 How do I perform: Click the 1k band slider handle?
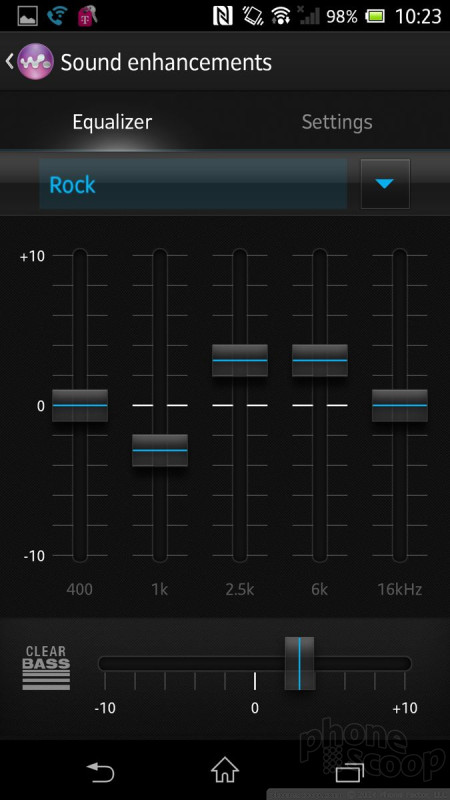tap(160, 450)
